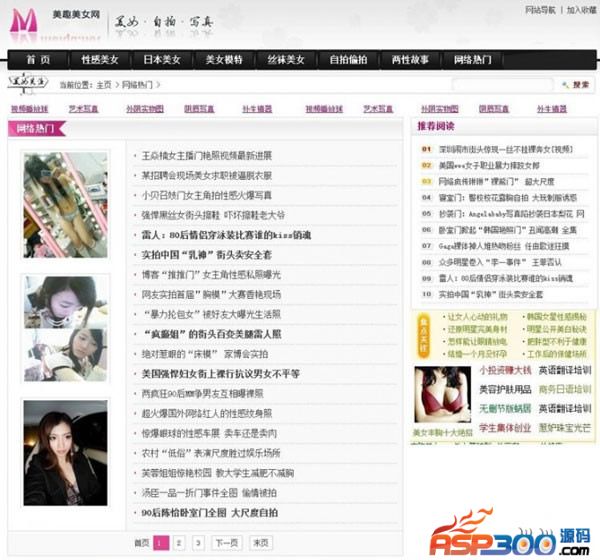Open the article 芙蓉姐姐惊艳校园
The height and width of the screenshot is (560, 600).
[218, 473]
